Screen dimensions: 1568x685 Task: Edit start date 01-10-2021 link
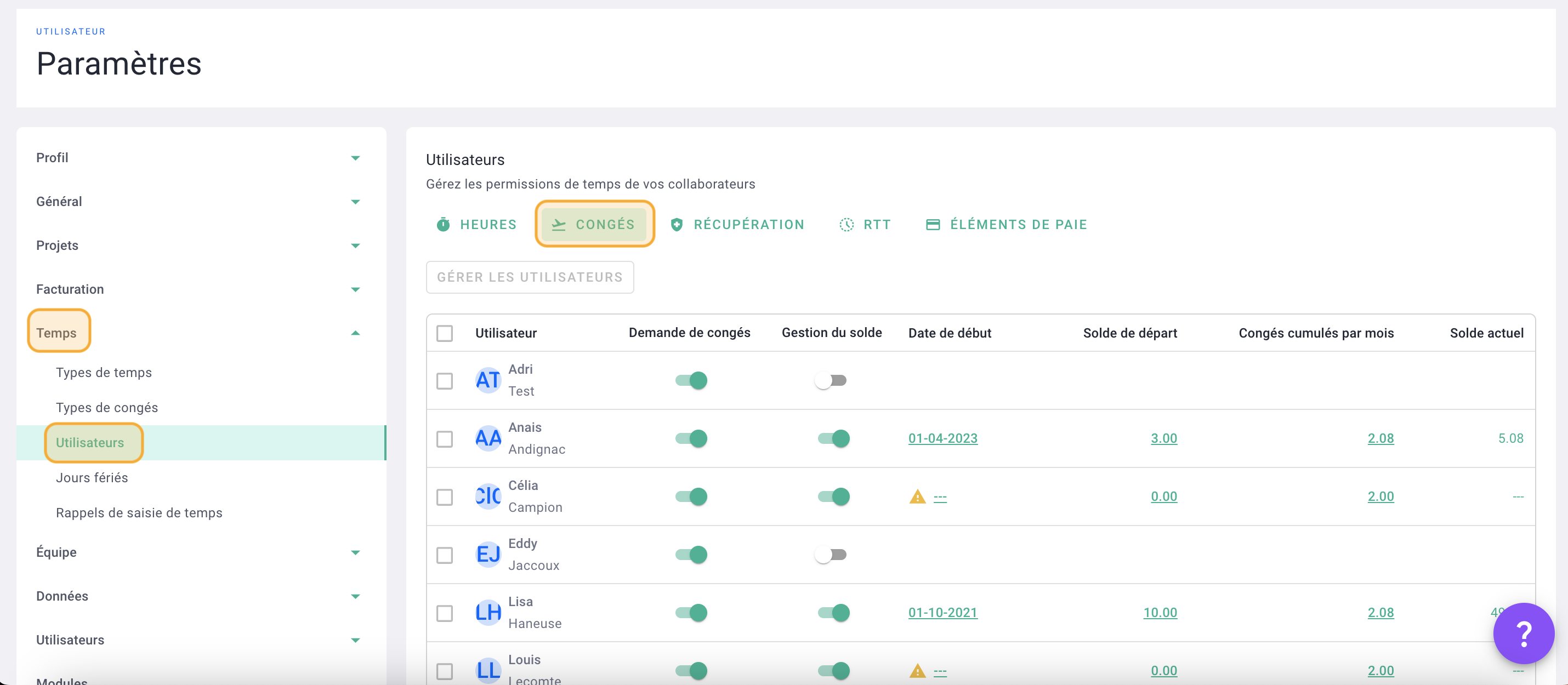(943, 613)
